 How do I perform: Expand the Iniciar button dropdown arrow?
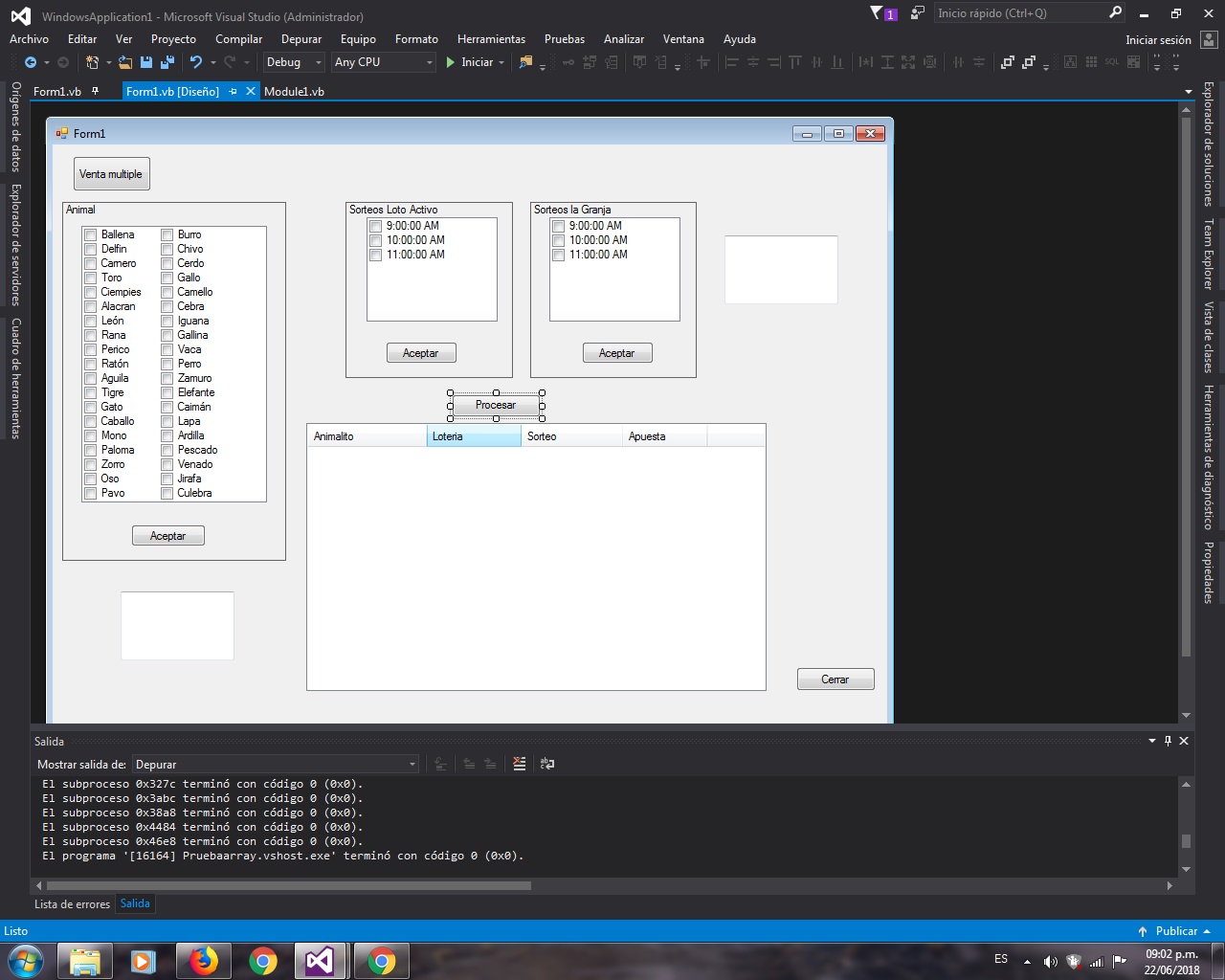coord(501,62)
